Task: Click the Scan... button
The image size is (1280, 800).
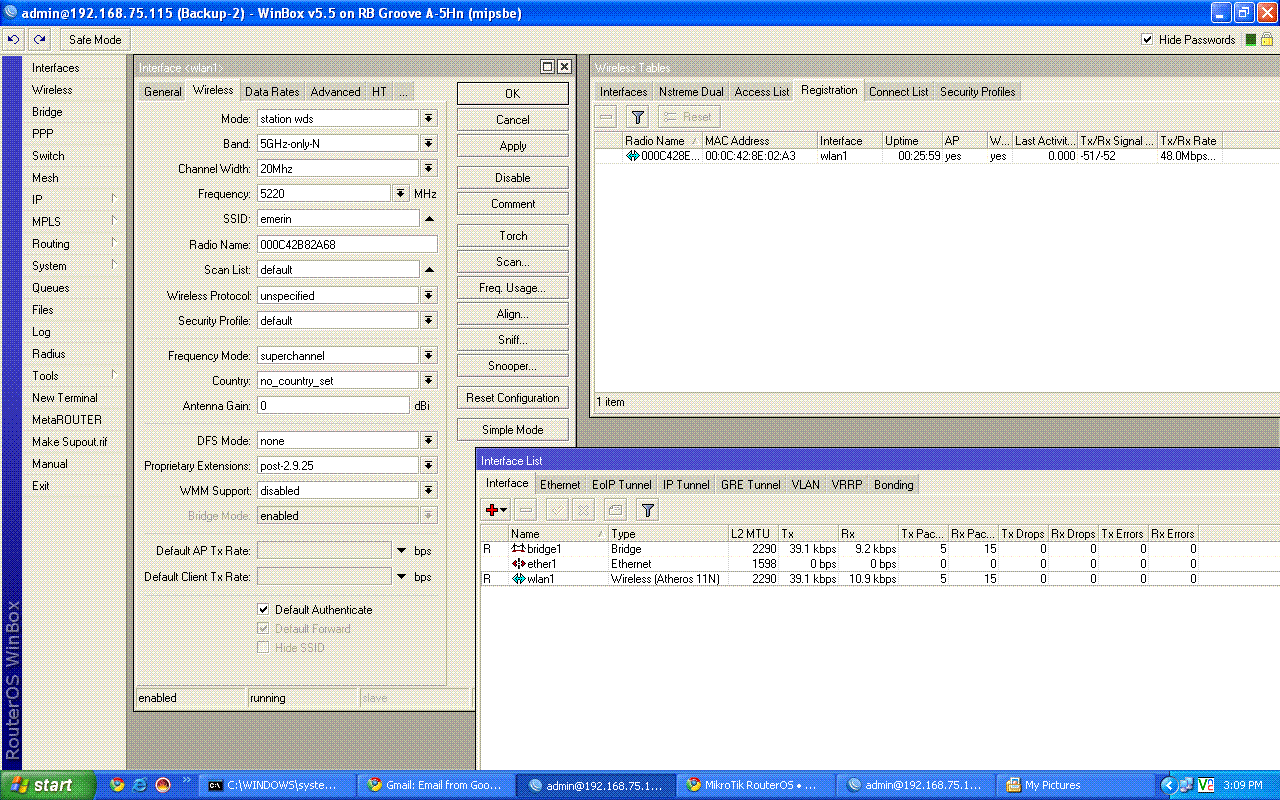Action: tap(513, 261)
